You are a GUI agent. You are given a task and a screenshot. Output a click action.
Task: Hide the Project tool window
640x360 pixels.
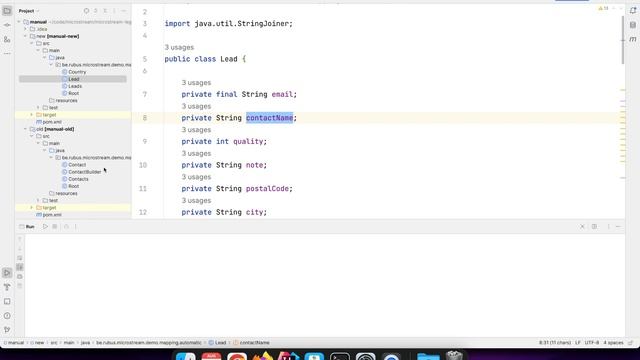pyautogui.click(x=124, y=11)
